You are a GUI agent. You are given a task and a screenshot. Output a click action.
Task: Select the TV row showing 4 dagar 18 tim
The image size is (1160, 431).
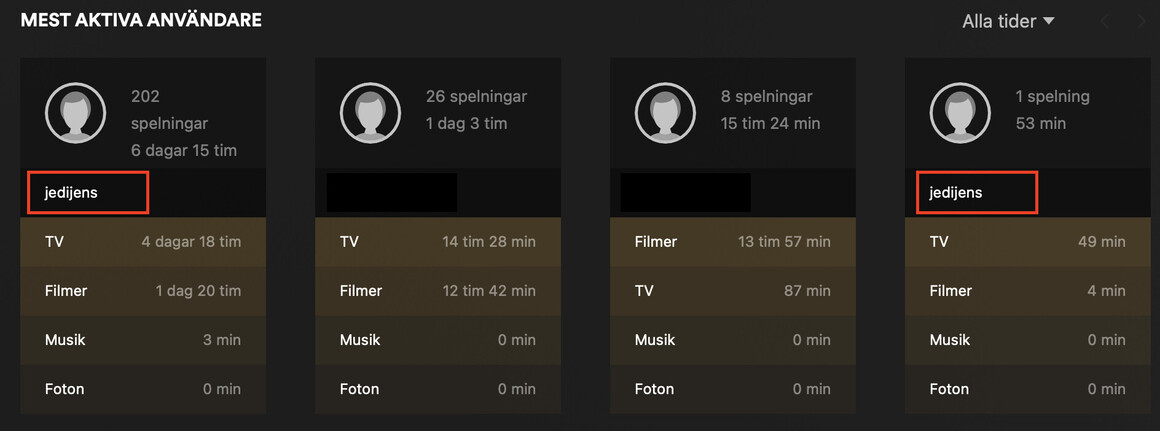pyautogui.click(x=143, y=242)
